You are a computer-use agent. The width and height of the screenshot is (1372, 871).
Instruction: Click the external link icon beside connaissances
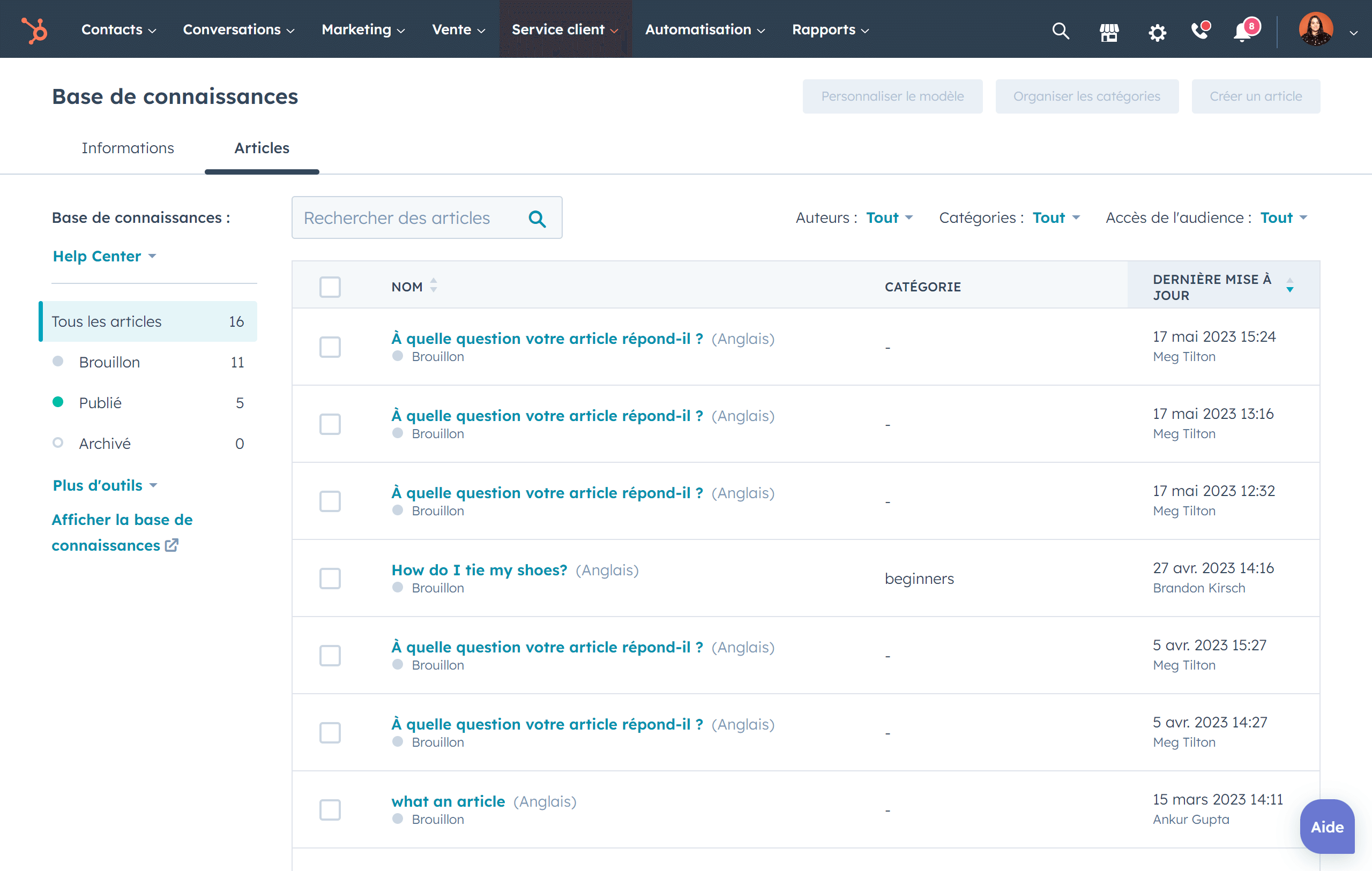[x=171, y=546]
